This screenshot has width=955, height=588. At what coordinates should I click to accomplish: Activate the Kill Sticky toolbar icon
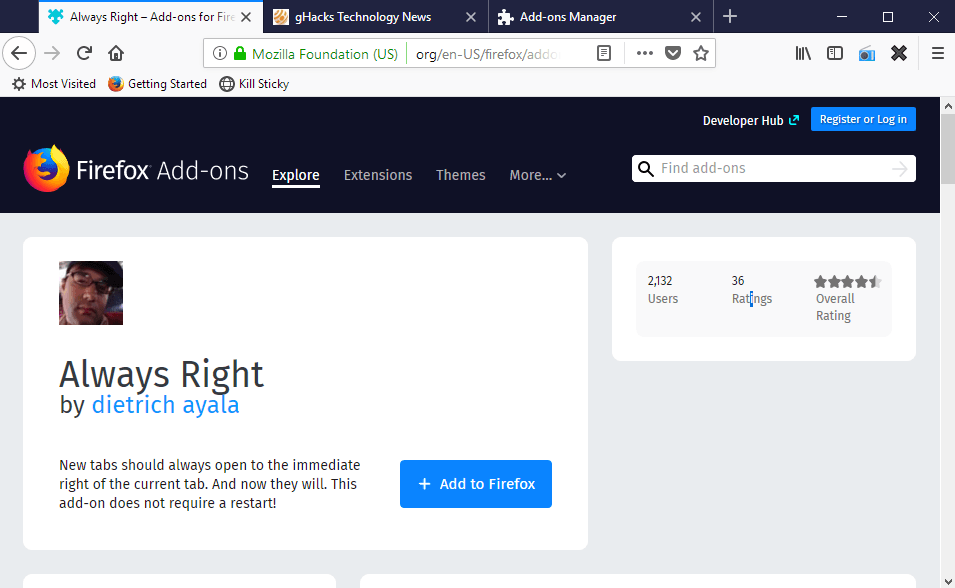point(254,84)
